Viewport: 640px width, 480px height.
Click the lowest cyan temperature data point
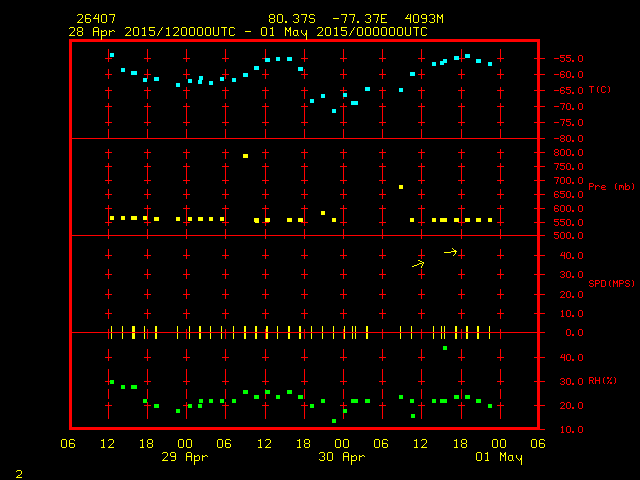click(x=334, y=111)
